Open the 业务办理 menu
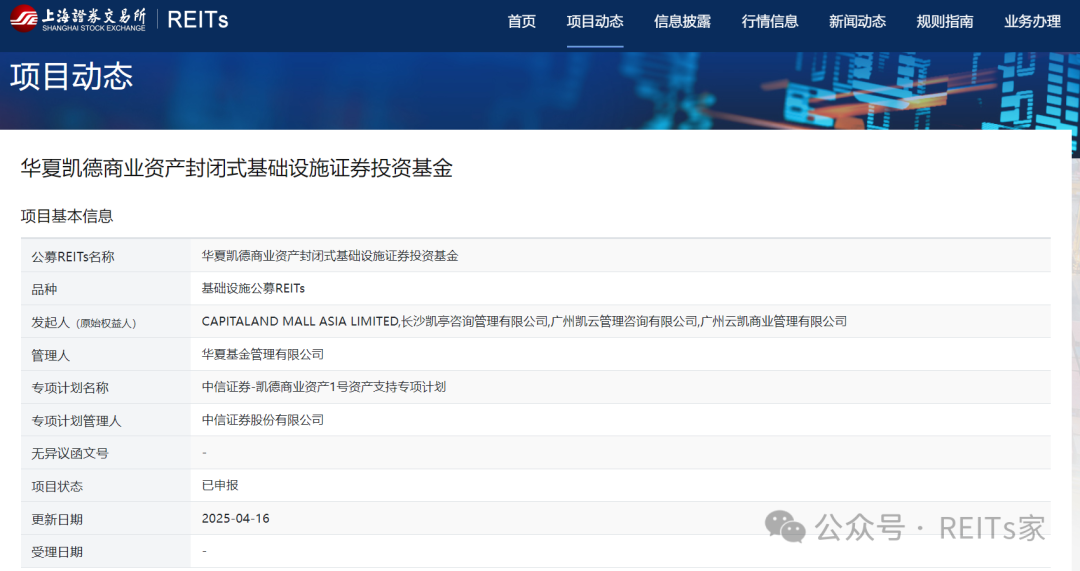Viewport: 1080px width, 571px height. (x=1032, y=21)
